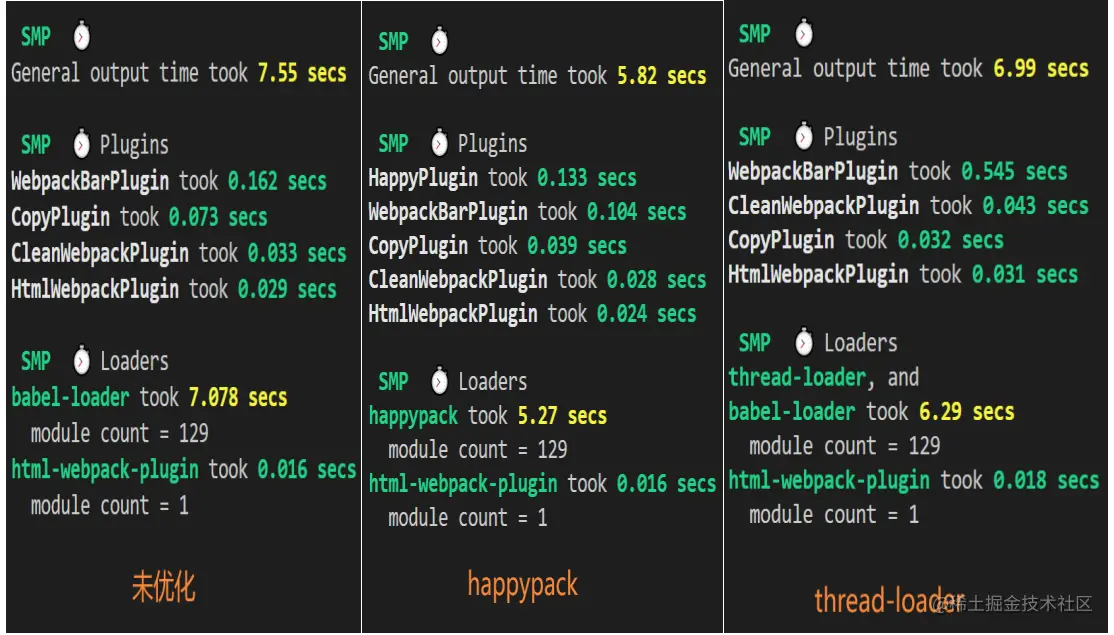Click html-webpack-plugin took 0.018 secs
The image size is (1114, 635).
914,480
